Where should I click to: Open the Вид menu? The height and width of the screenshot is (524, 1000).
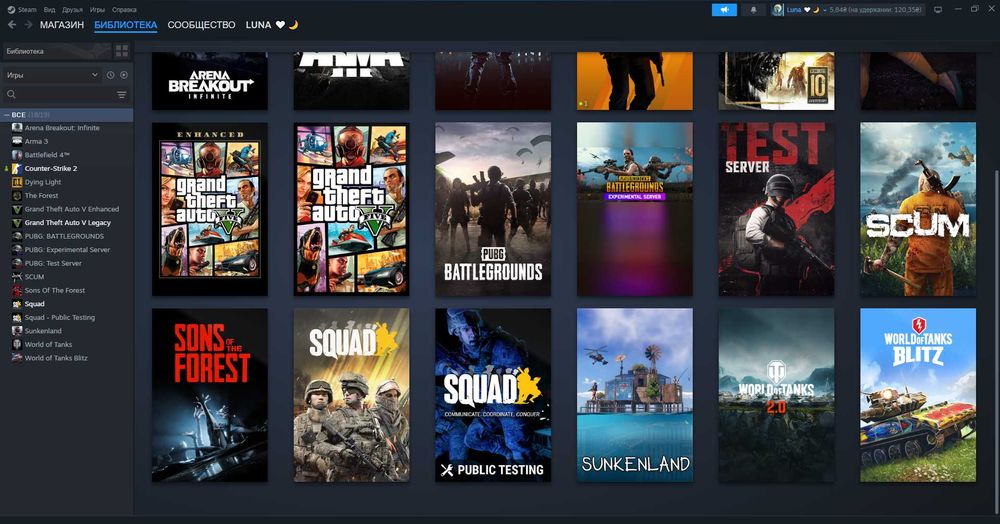(x=49, y=10)
